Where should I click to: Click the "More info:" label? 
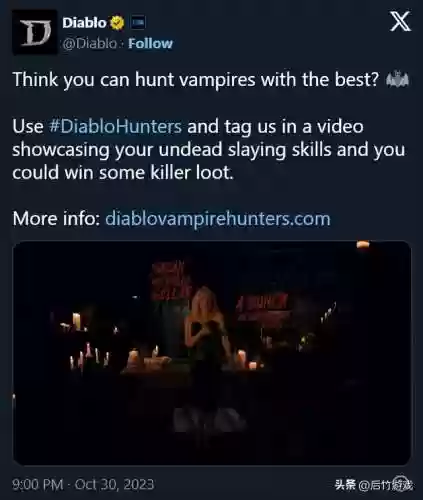56,219
